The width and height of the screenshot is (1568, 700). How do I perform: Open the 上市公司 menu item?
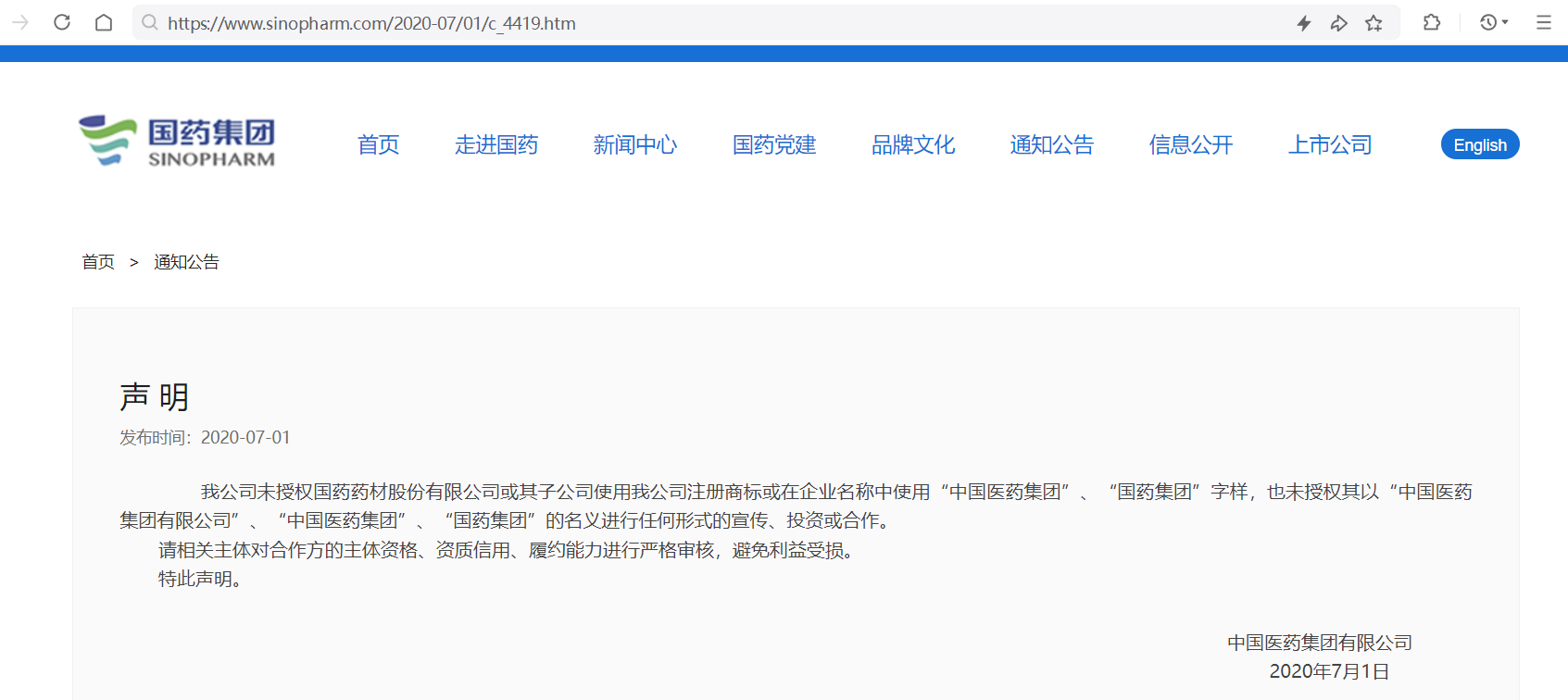tap(1330, 144)
